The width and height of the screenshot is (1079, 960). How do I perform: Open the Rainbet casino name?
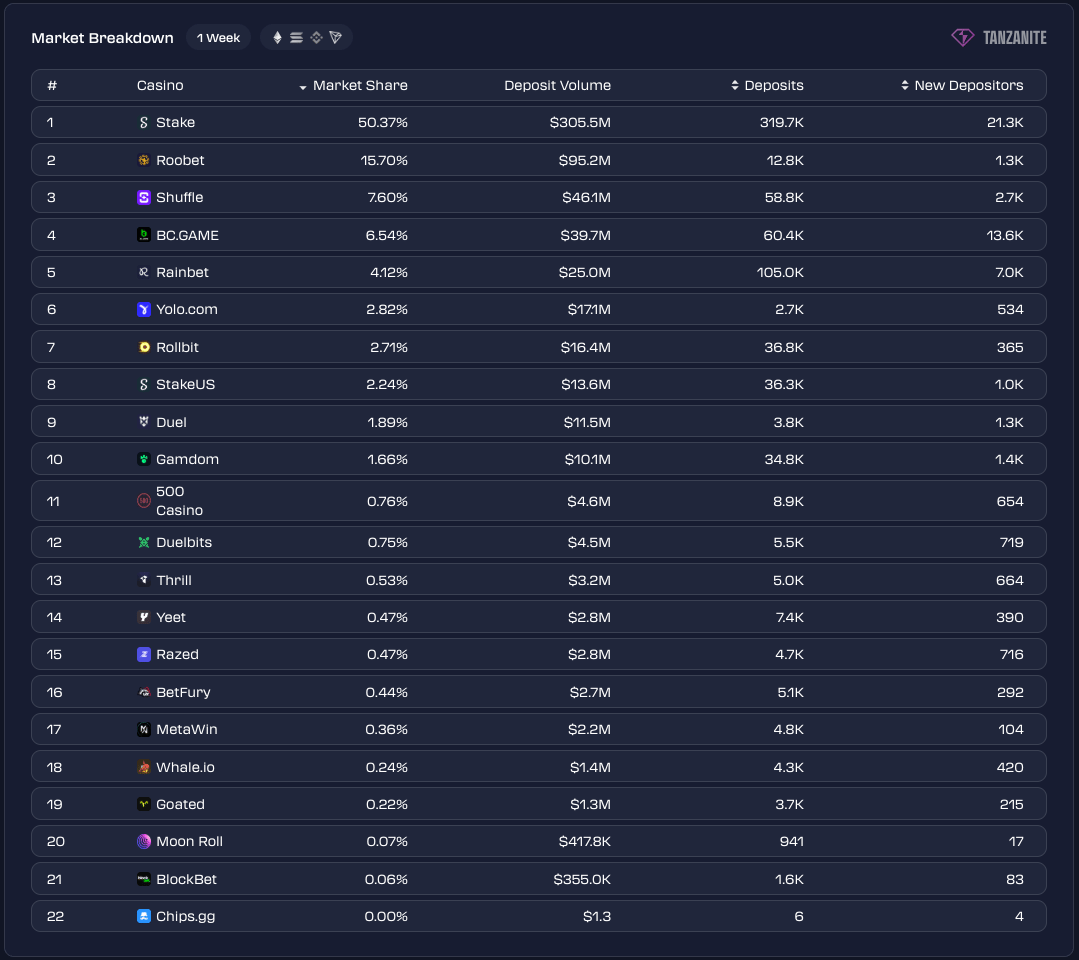pos(182,273)
